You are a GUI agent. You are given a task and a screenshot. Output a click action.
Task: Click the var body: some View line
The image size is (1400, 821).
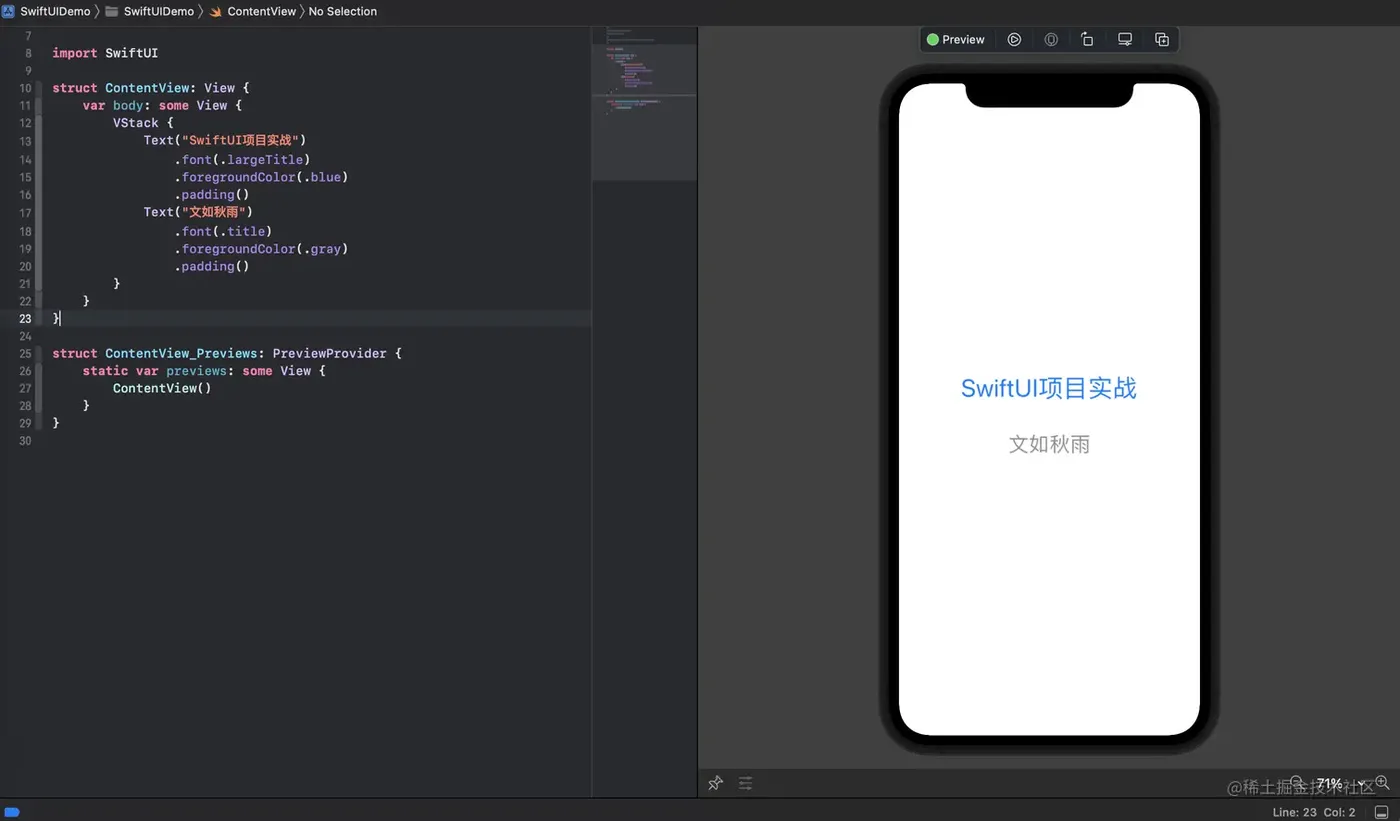pyautogui.click(x=162, y=105)
